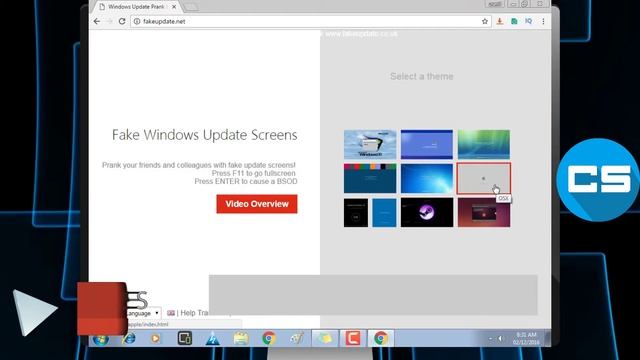Select the small solid blue theme thumbnail
This screenshot has height=360, width=640.
[384, 212]
